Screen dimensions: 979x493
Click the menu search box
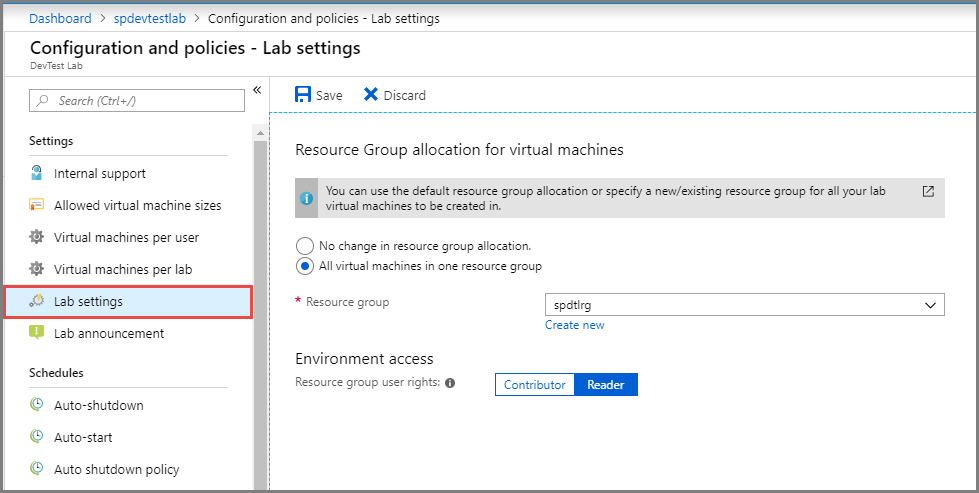(x=138, y=100)
